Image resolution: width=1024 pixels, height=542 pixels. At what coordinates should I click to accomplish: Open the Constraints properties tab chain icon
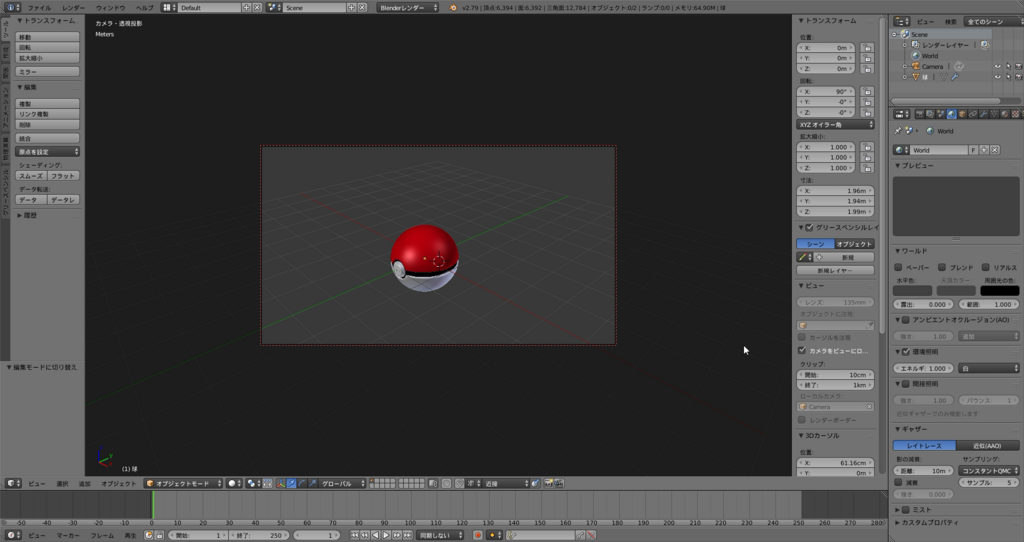click(x=973, y=114)
